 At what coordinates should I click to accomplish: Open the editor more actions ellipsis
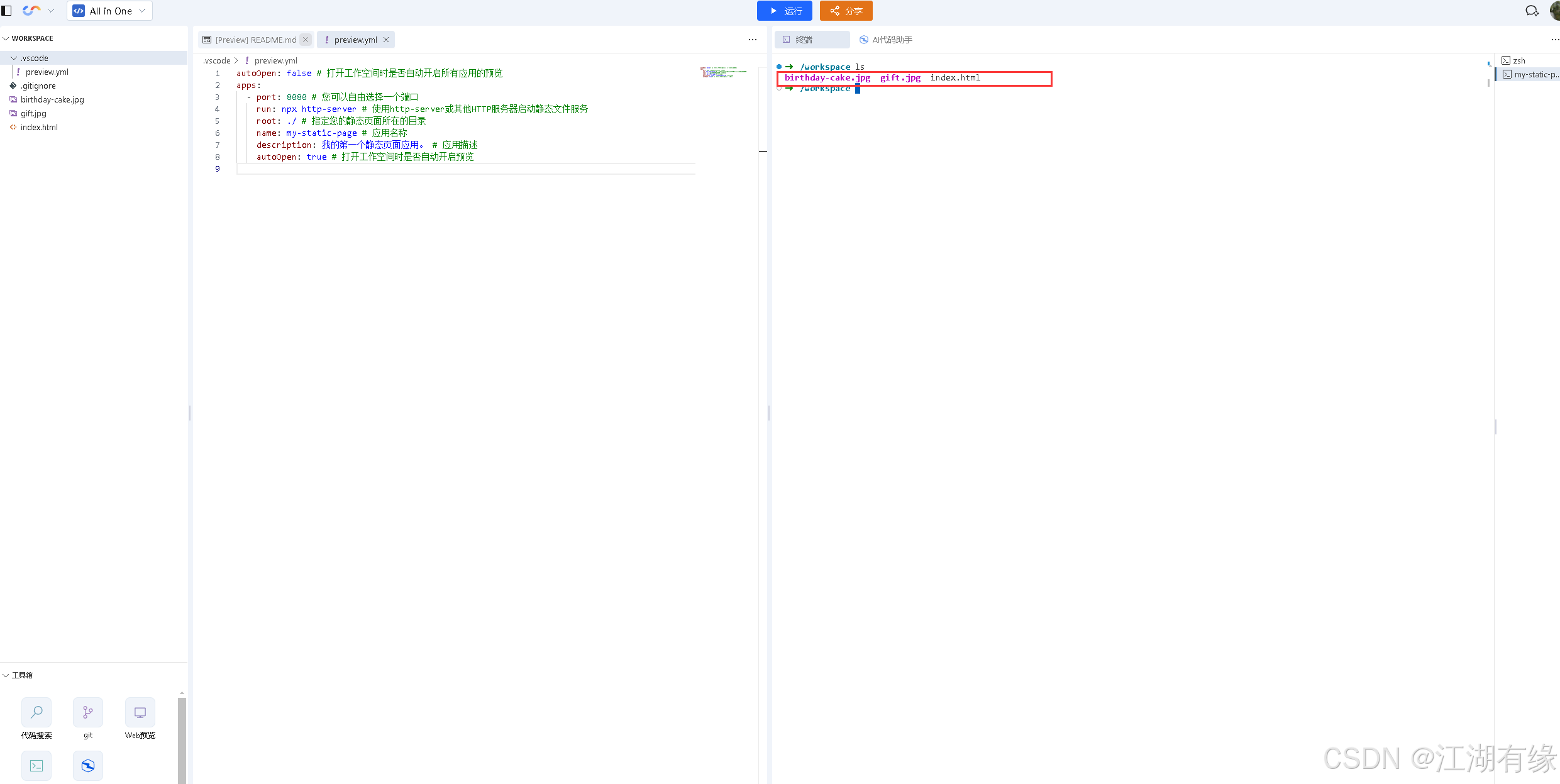[x=752, y=40]
